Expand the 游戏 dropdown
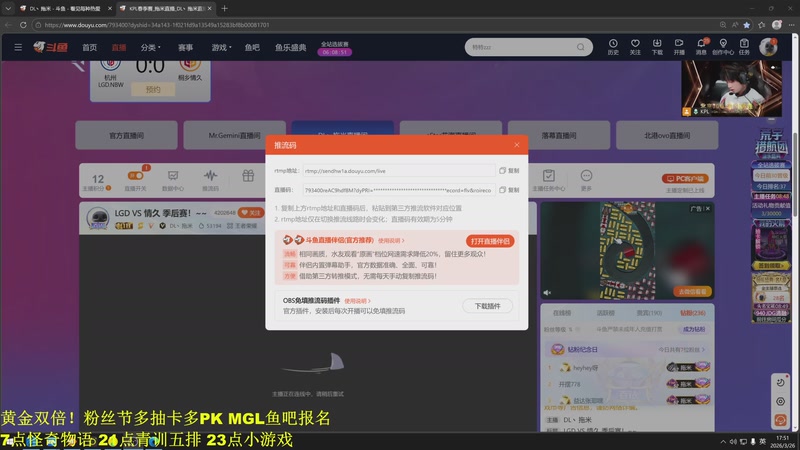 point(221,47)
